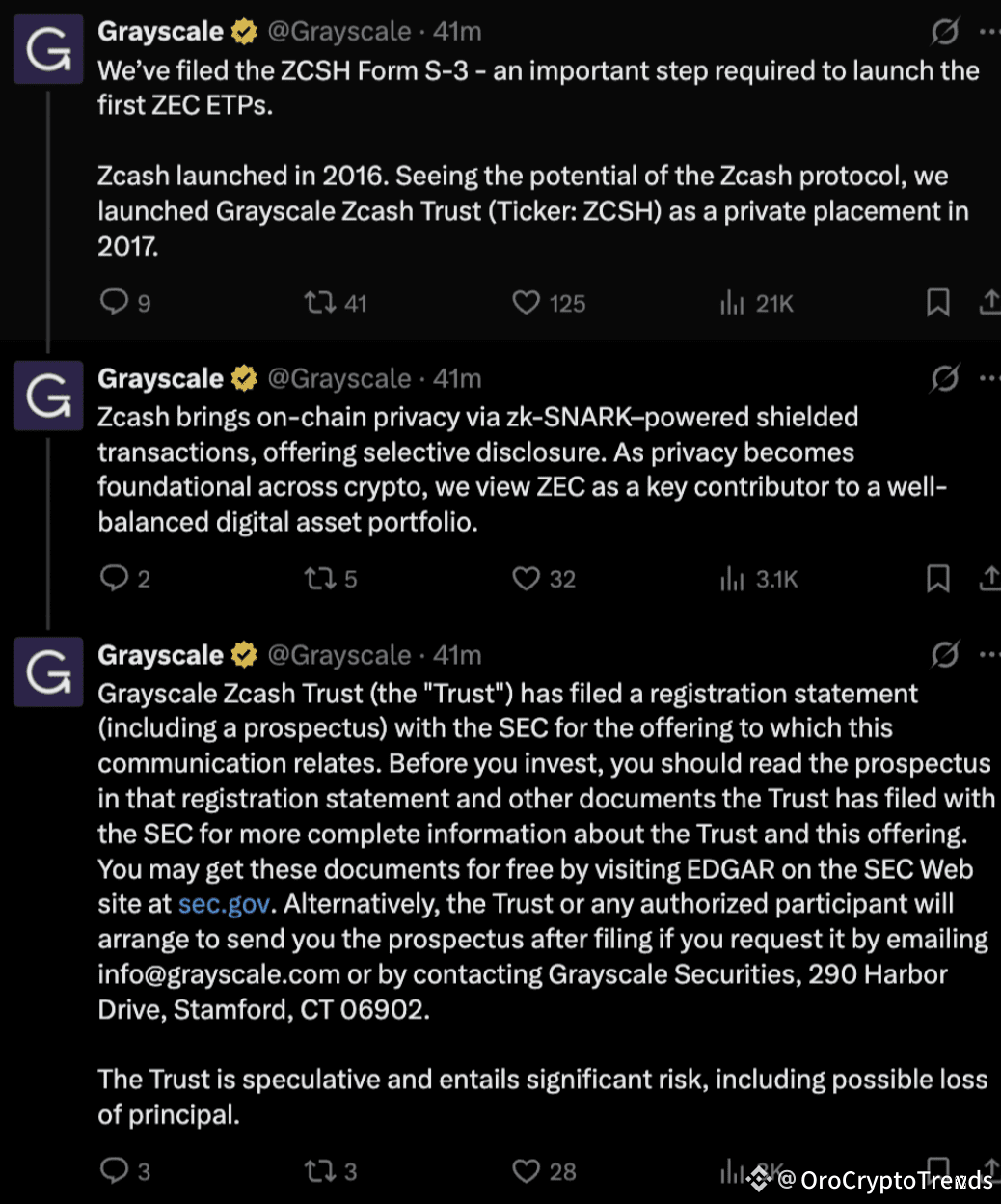Open the sec.gov link
Image resolution: width=1001 pixels, height=1204 pixels.
pyautogui.click(x=224, y=905)
